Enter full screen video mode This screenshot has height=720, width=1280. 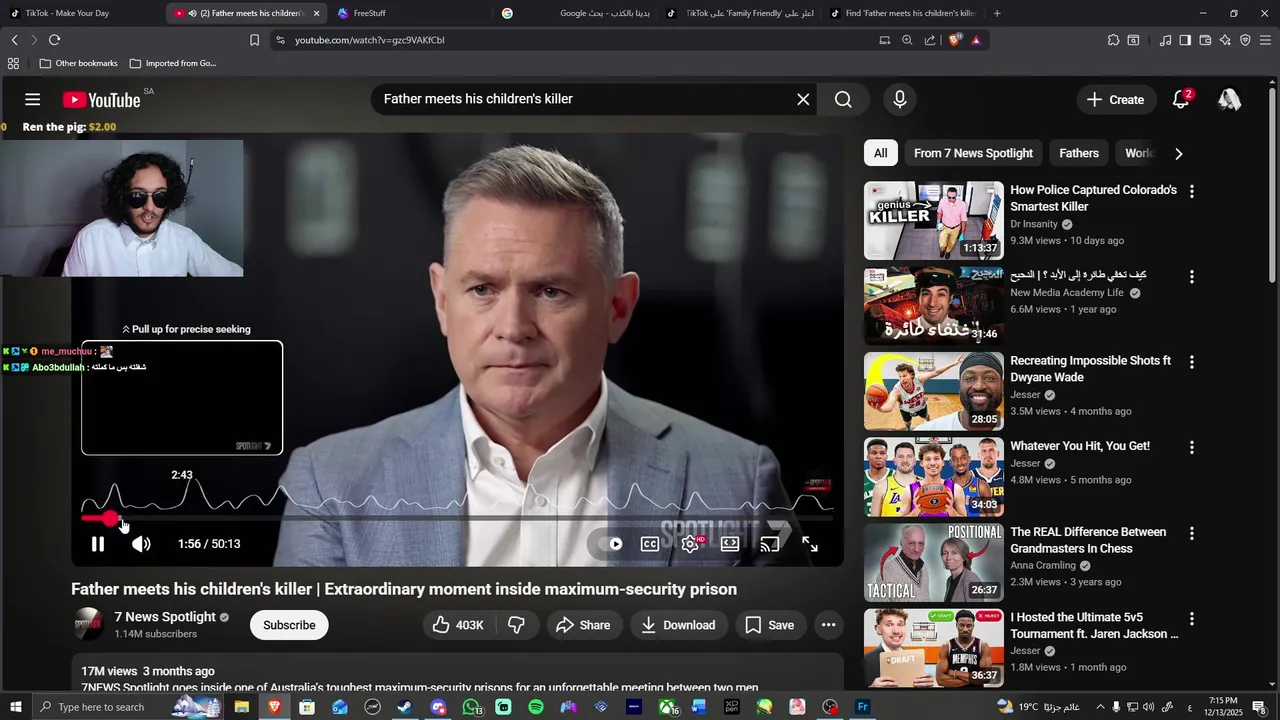click(810, 544)
